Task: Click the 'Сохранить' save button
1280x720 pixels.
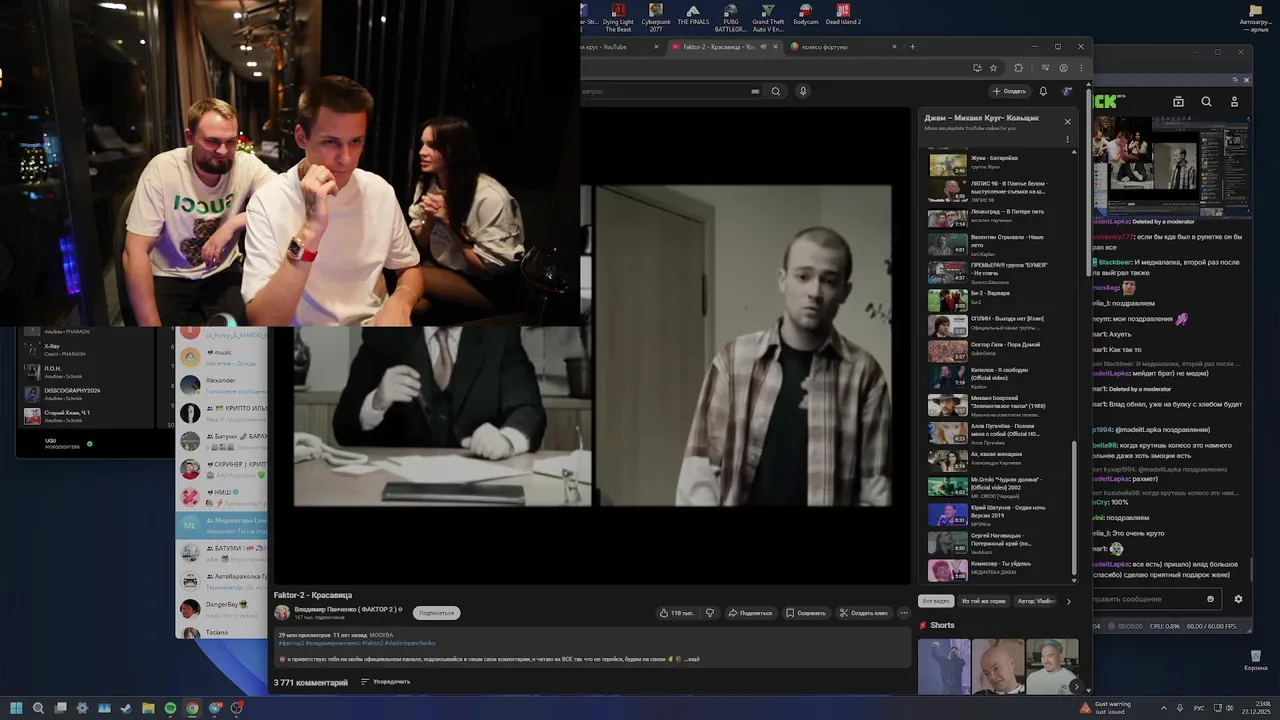Action: coord(805,612)
